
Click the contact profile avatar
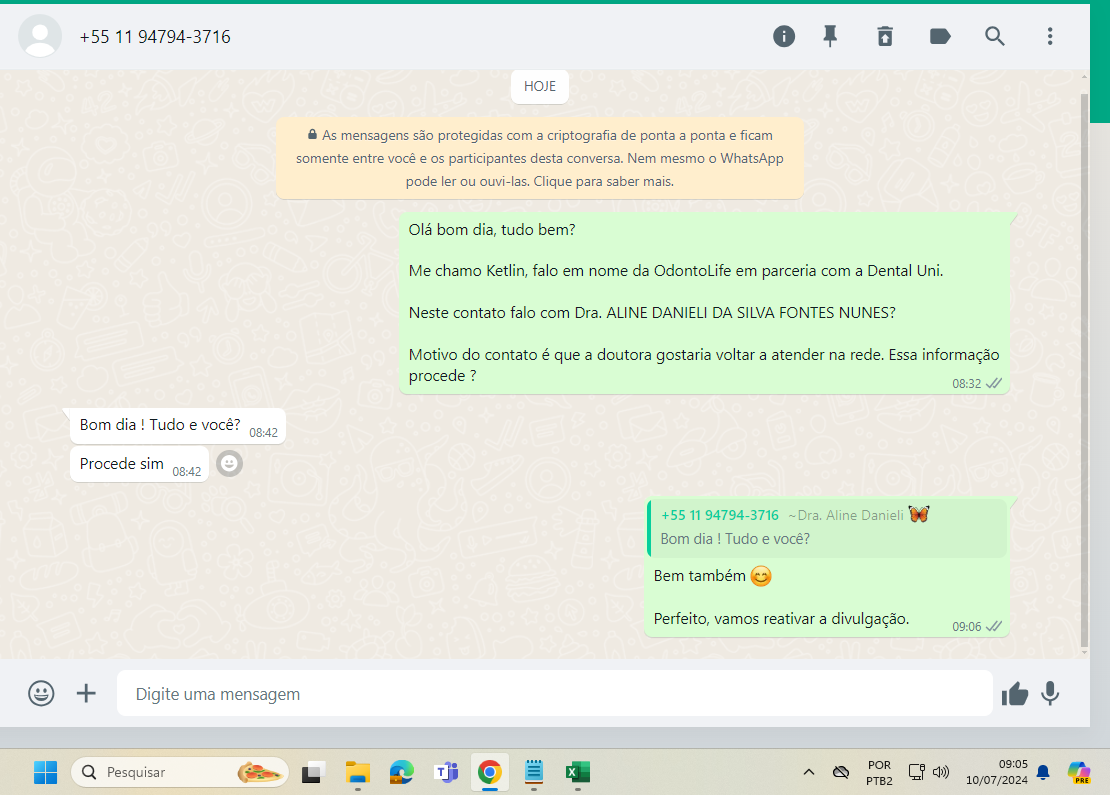pos(40,36)
